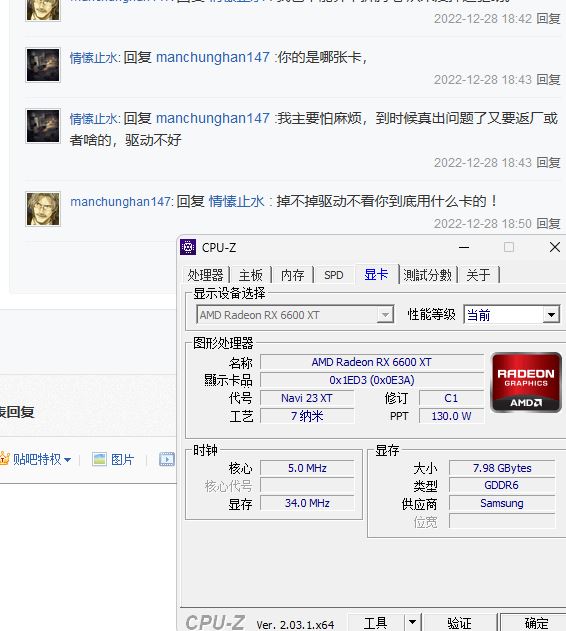Click the 工艺 value 7 纳米
The image size is (566, 631).
point(307,416)
